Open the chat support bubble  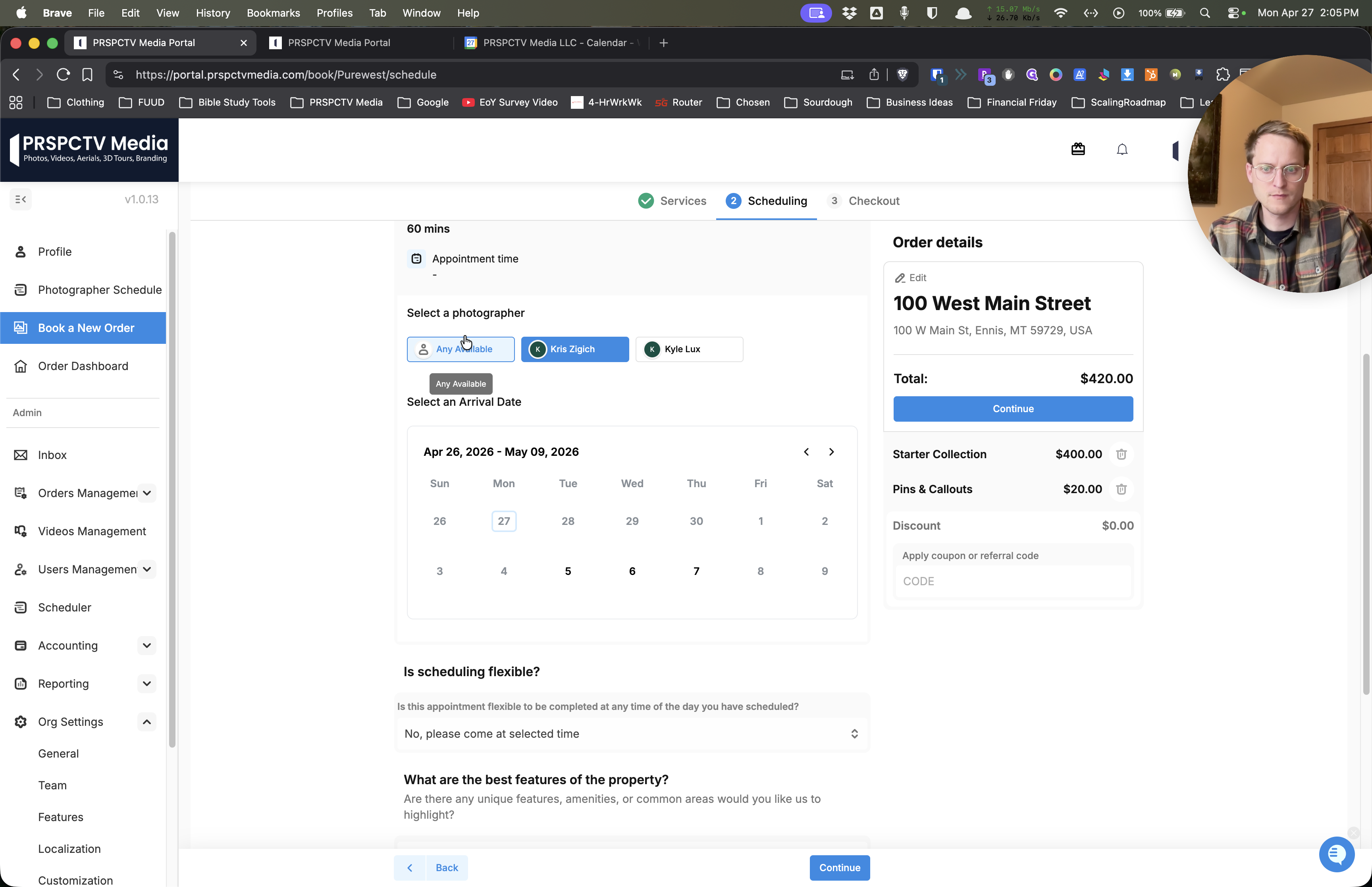(1336, 854)
